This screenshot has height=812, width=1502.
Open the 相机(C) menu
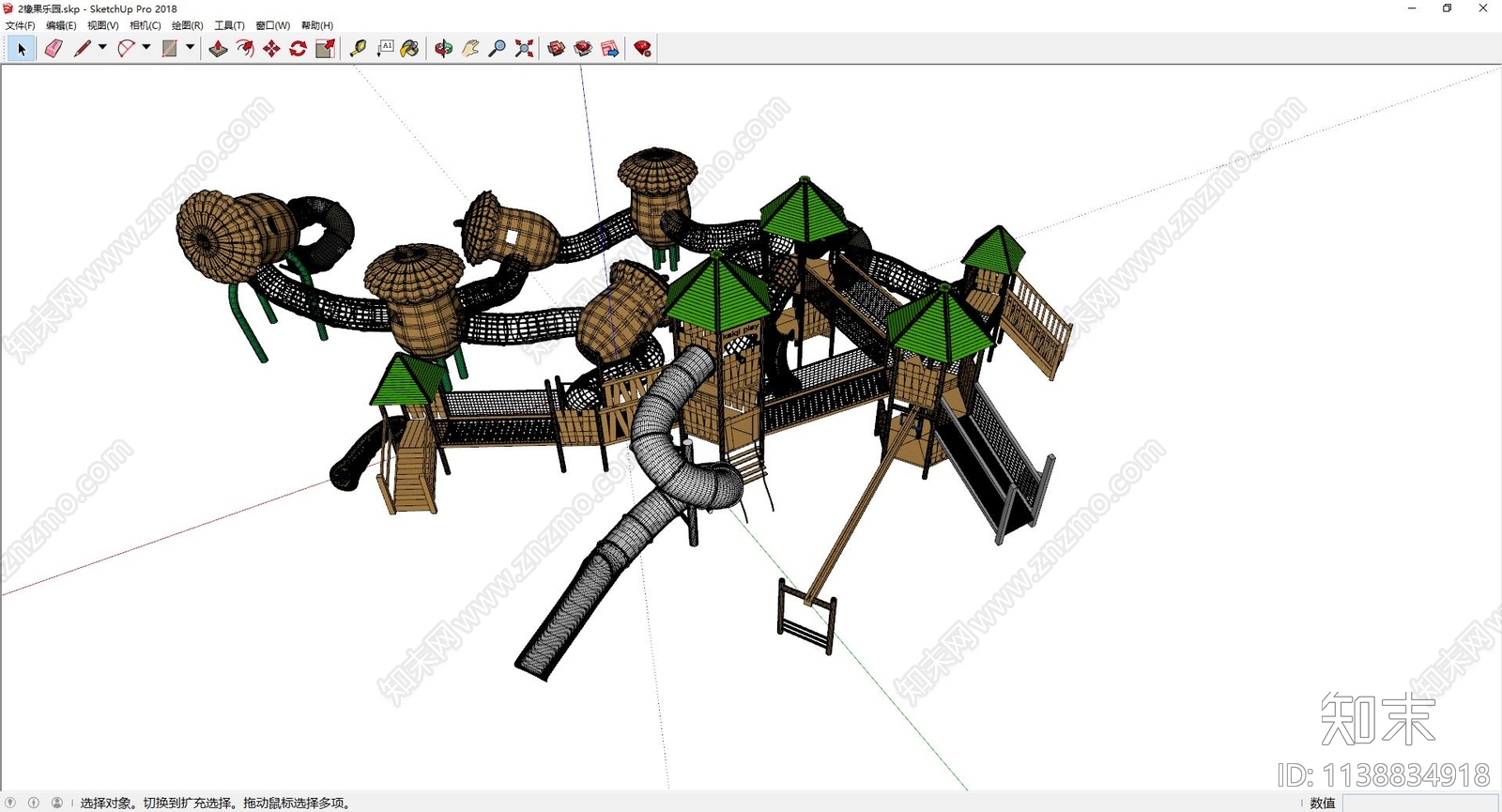pyautogui.click(x=146, y=25)
